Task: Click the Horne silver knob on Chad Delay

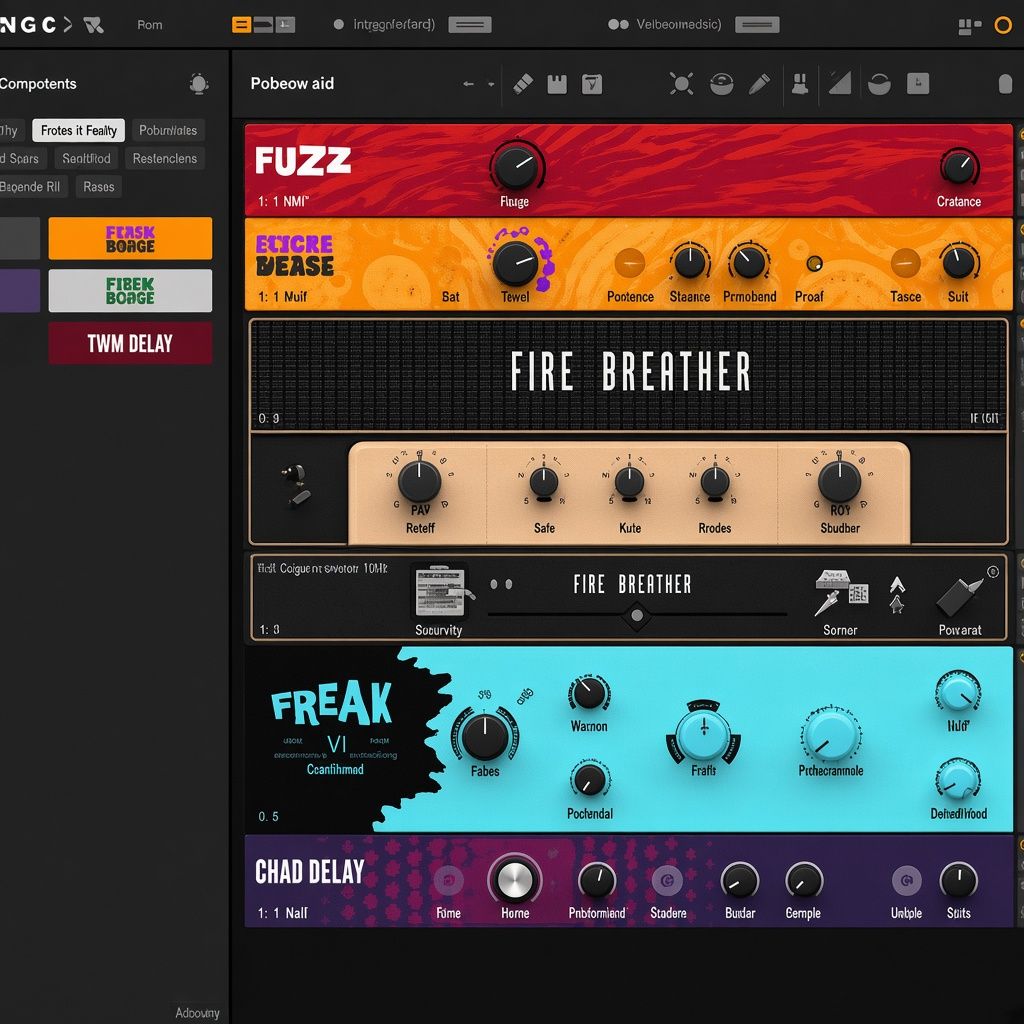Action: click(x=515, y=880)
